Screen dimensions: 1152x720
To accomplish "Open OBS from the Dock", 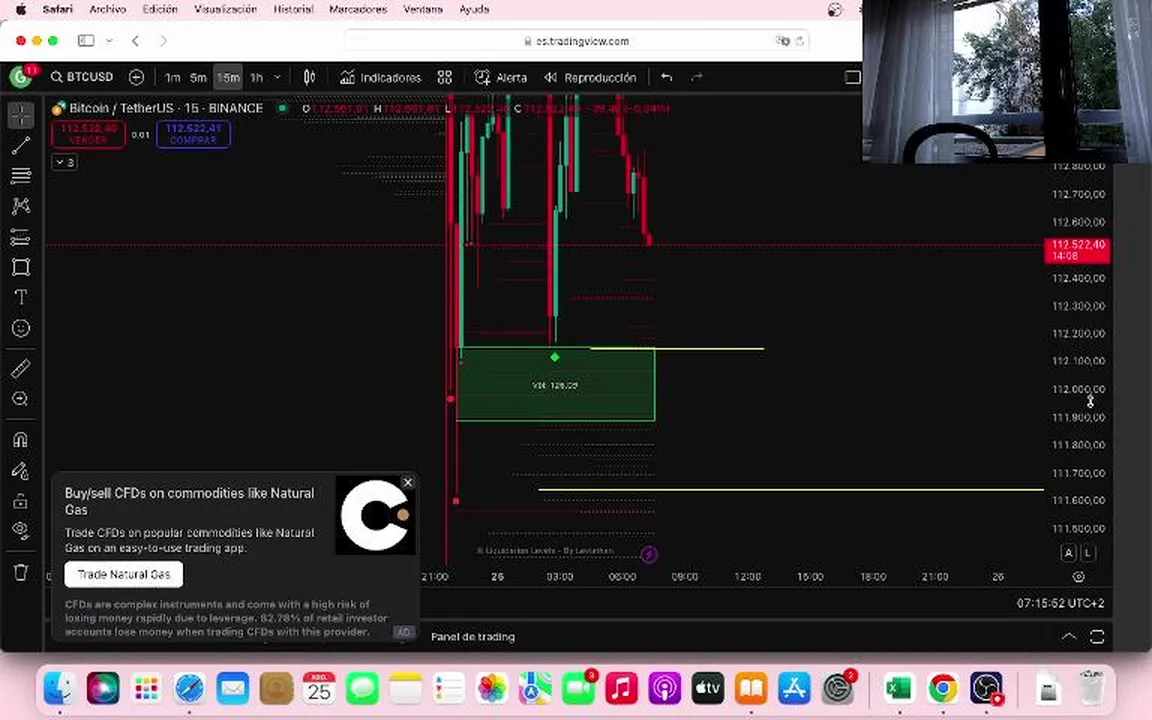I will [986, 688].
